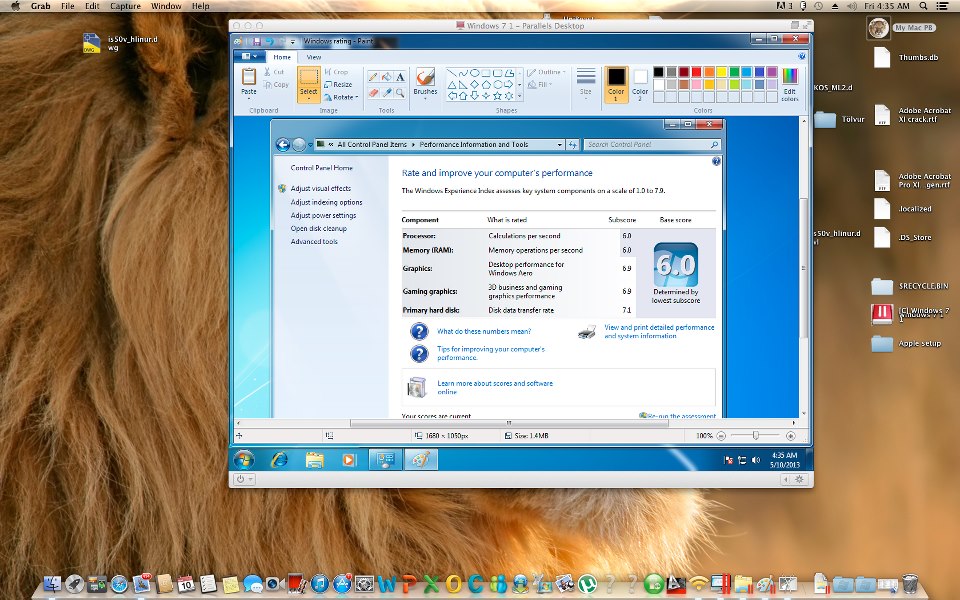Screen dimensions: 960x600
Task: Switch to the View ribbon tab
Action: [314, 58]
